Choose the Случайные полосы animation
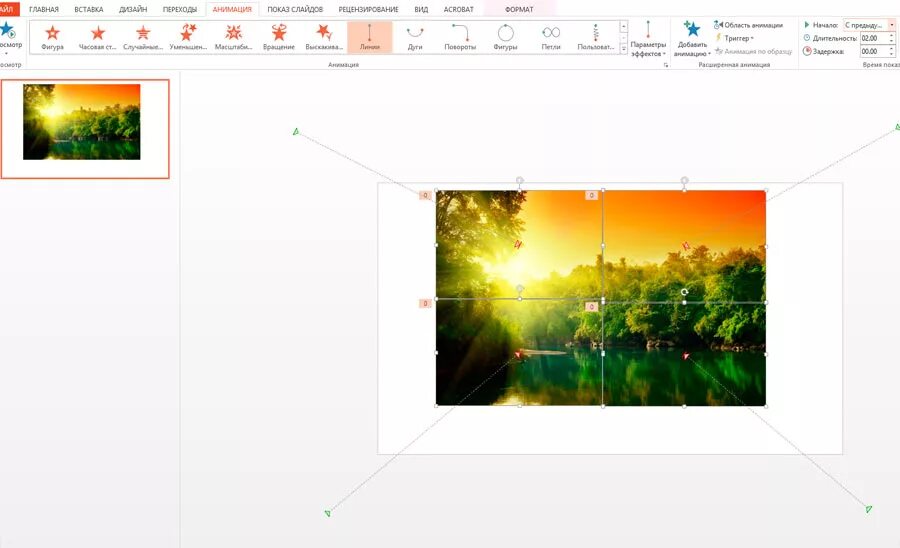 click(x=143, y=37)
